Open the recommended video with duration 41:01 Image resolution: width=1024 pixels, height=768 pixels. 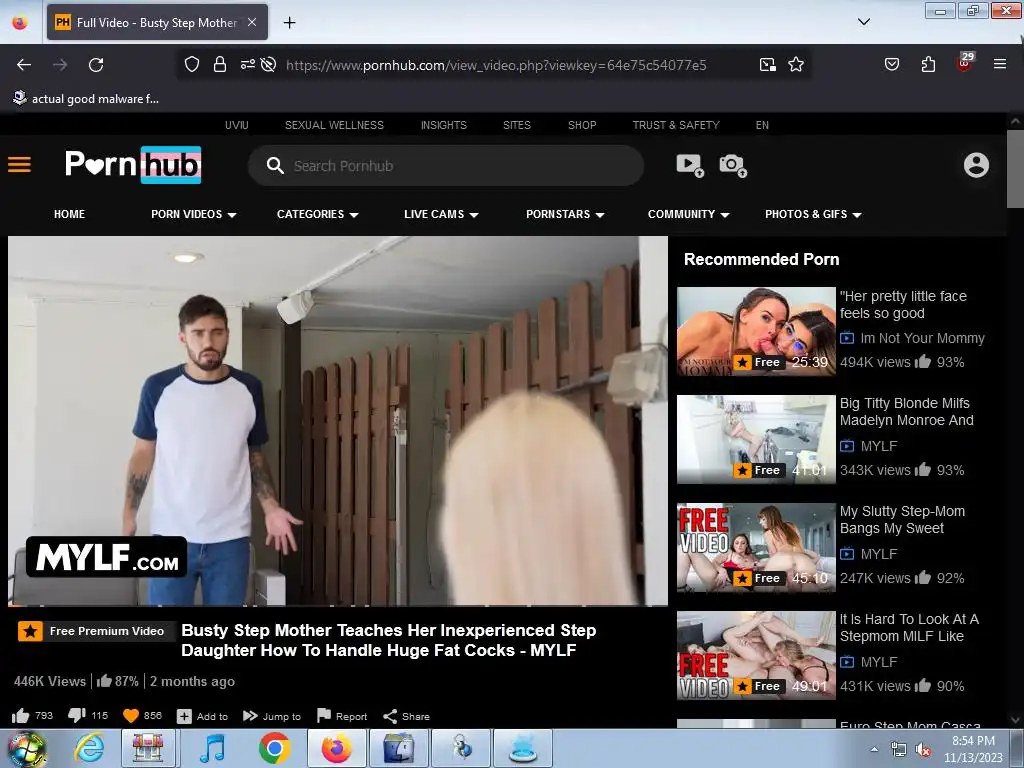point(756,440)
